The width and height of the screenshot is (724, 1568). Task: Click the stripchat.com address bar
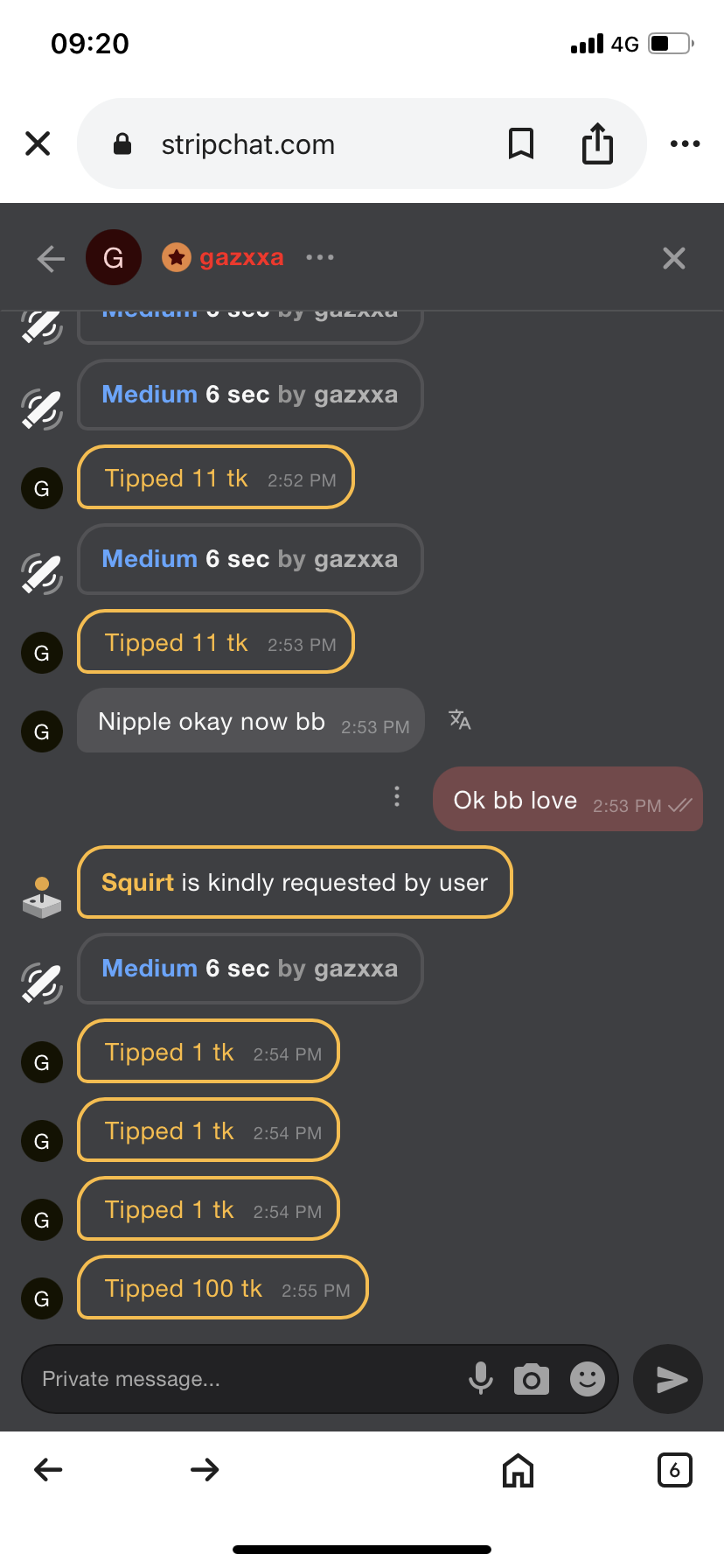click(248, 144)
